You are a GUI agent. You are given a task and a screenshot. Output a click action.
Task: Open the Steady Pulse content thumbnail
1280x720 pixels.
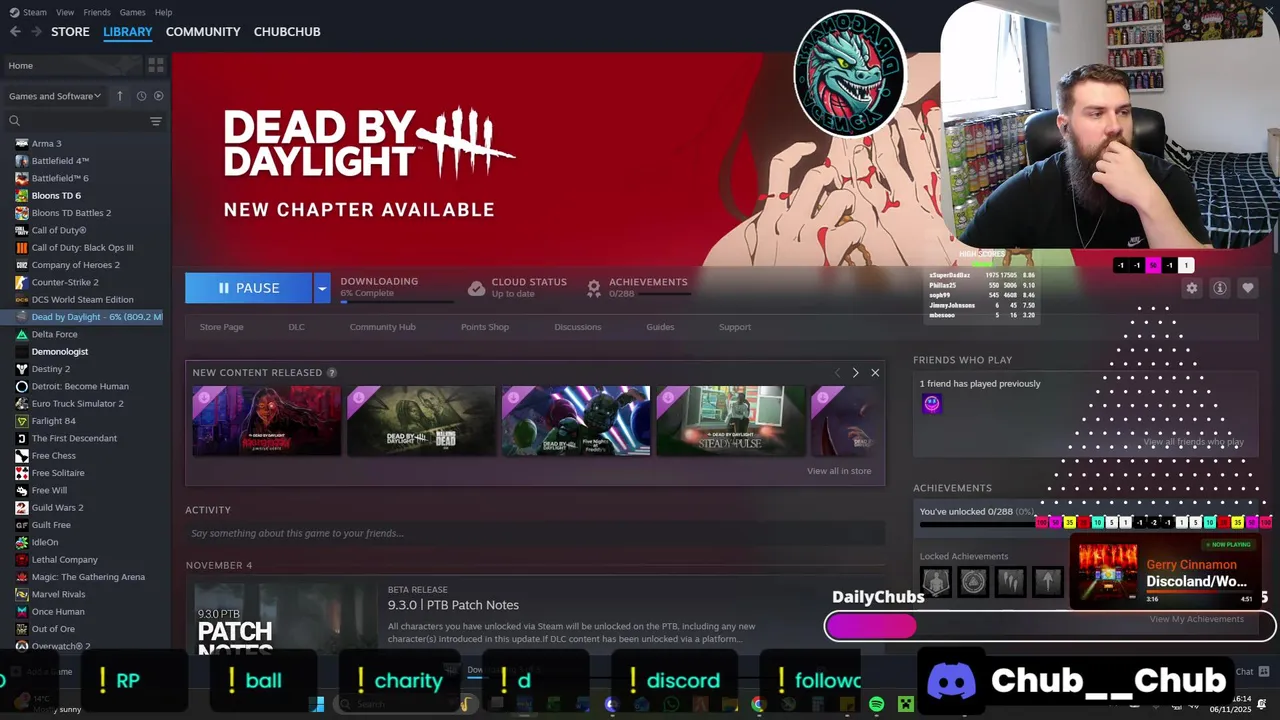click(x=731, y=421)
